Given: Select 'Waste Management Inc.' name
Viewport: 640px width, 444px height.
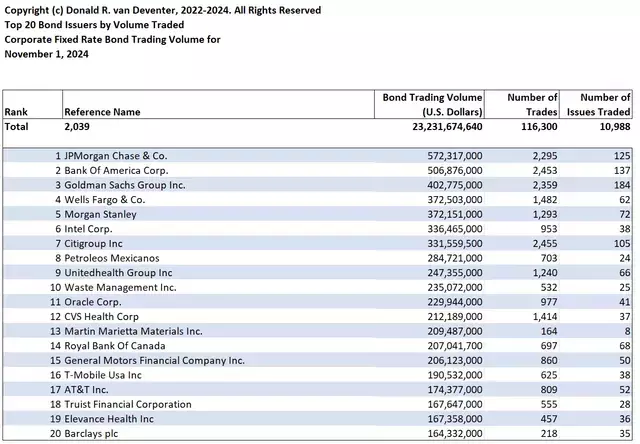Looking at the screenshot, I should 120,288.
